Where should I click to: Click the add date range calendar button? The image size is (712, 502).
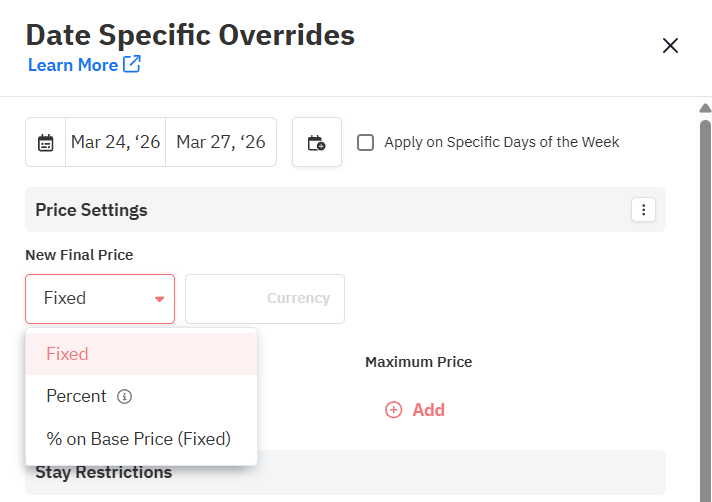point(317,142)
